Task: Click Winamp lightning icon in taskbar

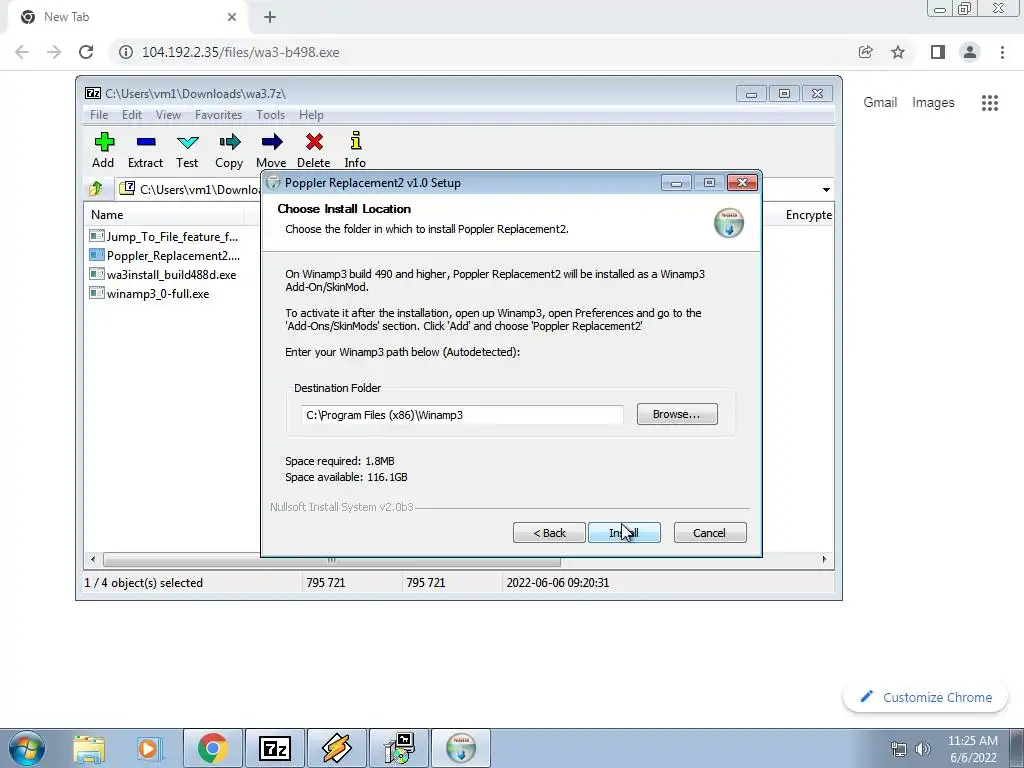Action: coord(336,748)
